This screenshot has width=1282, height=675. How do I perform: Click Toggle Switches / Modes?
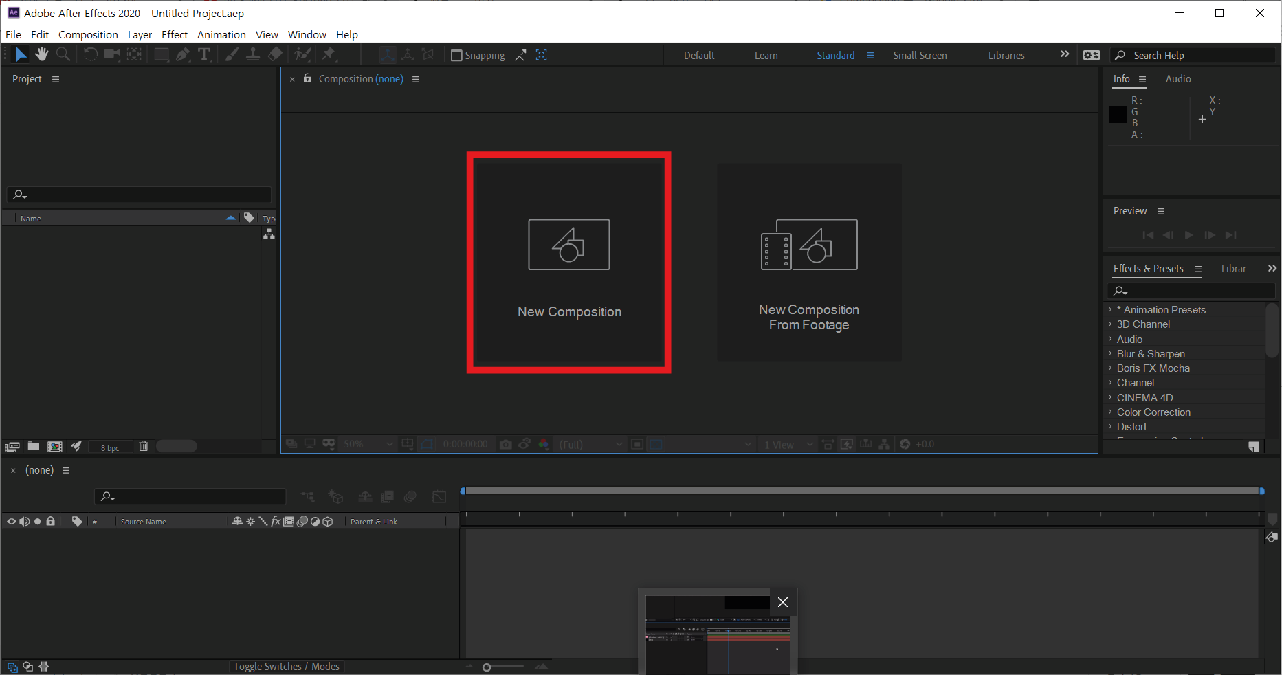tap(287, 666)
